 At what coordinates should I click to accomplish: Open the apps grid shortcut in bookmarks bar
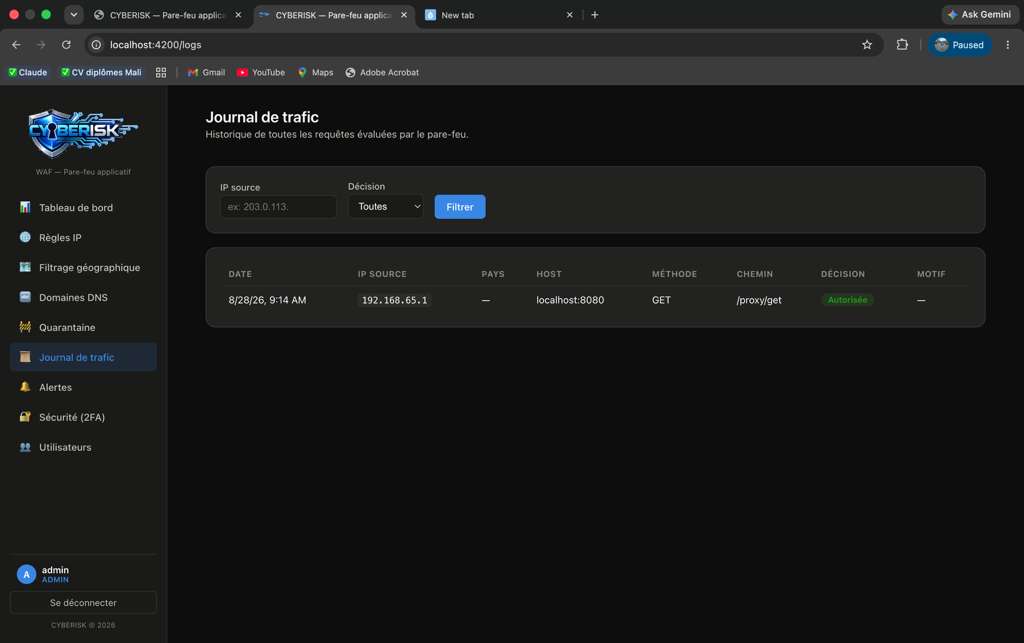pos(161,72)
